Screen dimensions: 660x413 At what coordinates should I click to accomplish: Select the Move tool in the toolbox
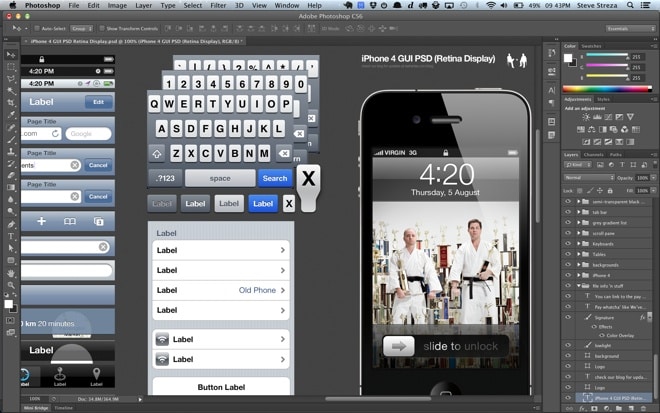(x=11, y=55)
